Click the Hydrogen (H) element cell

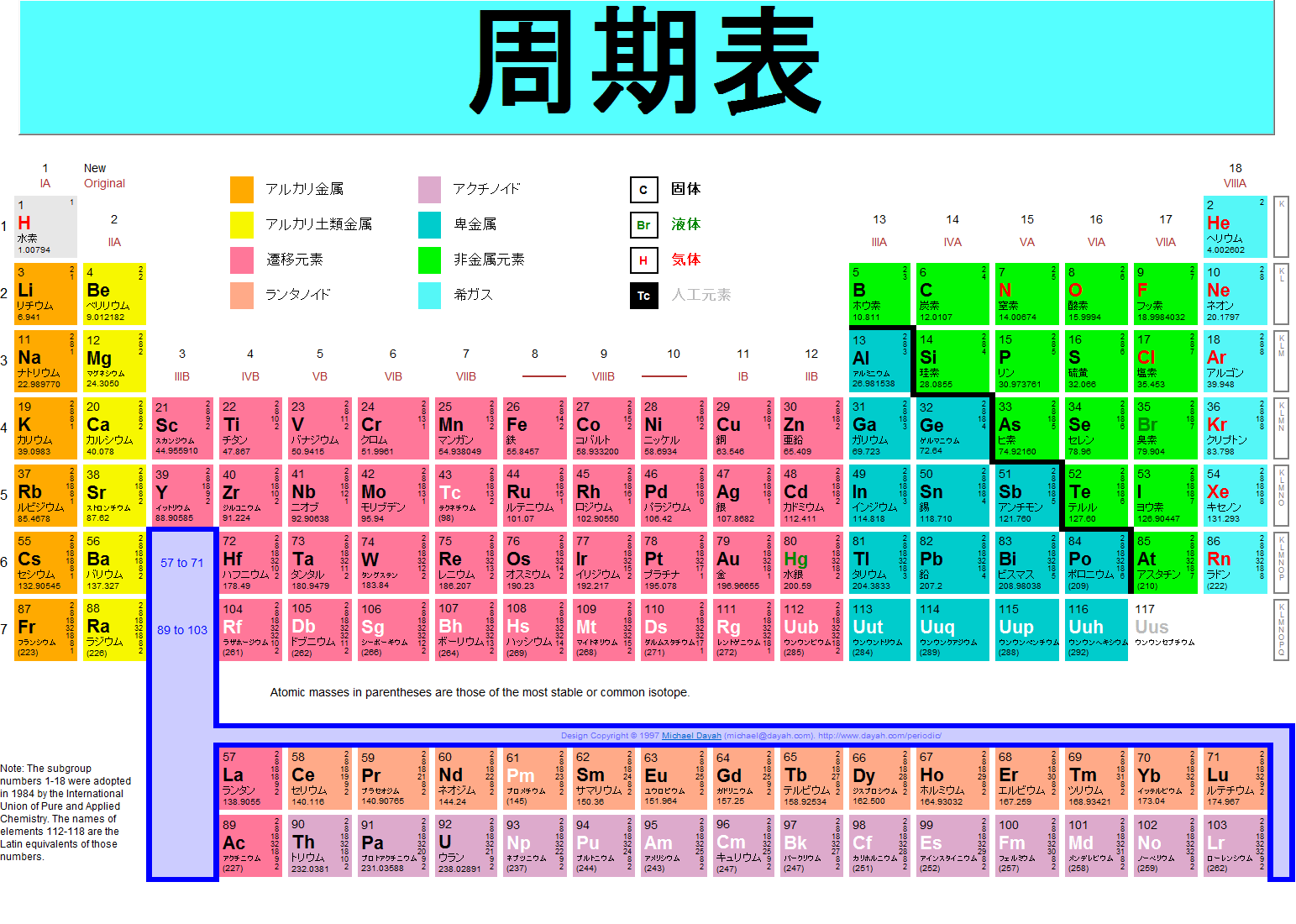pos(45,227)
